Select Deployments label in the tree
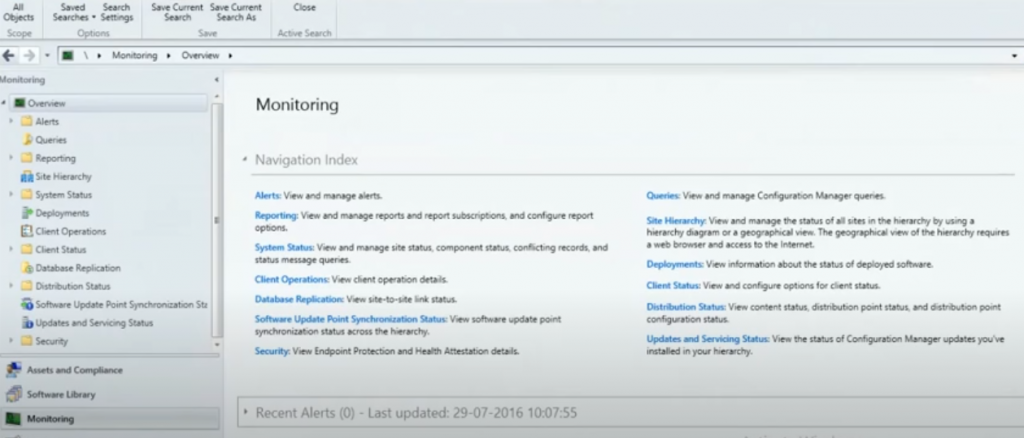 pyautogui.click(x=62, y=213)
